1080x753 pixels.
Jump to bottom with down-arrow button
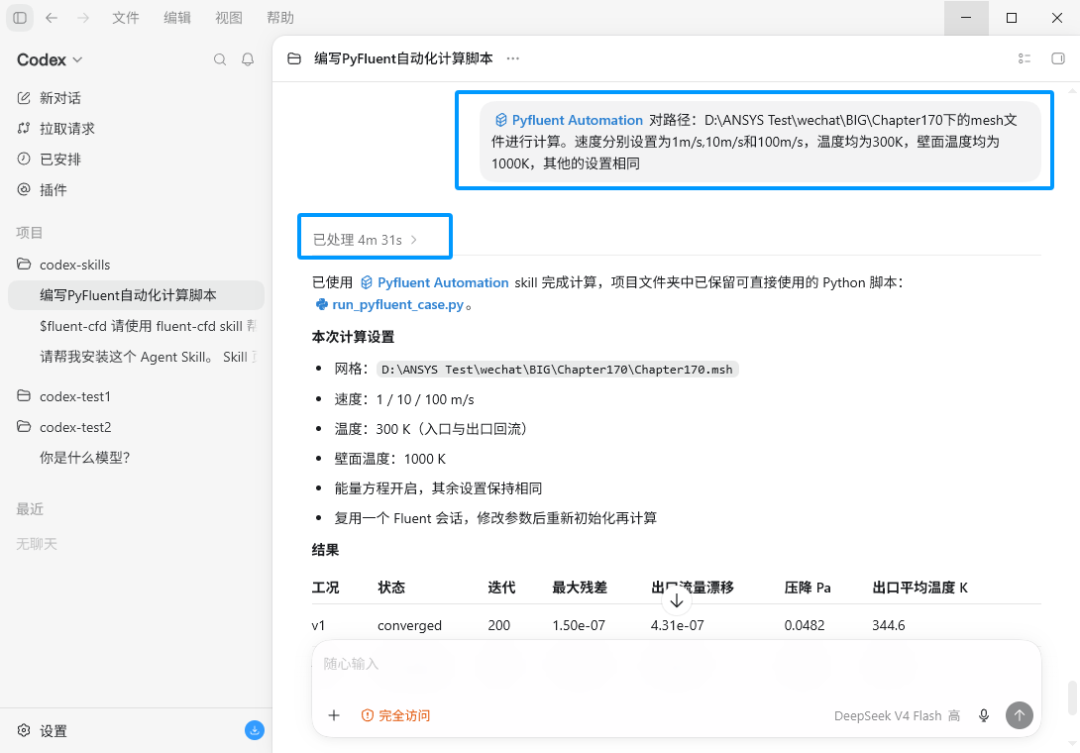tap(676, 601)
